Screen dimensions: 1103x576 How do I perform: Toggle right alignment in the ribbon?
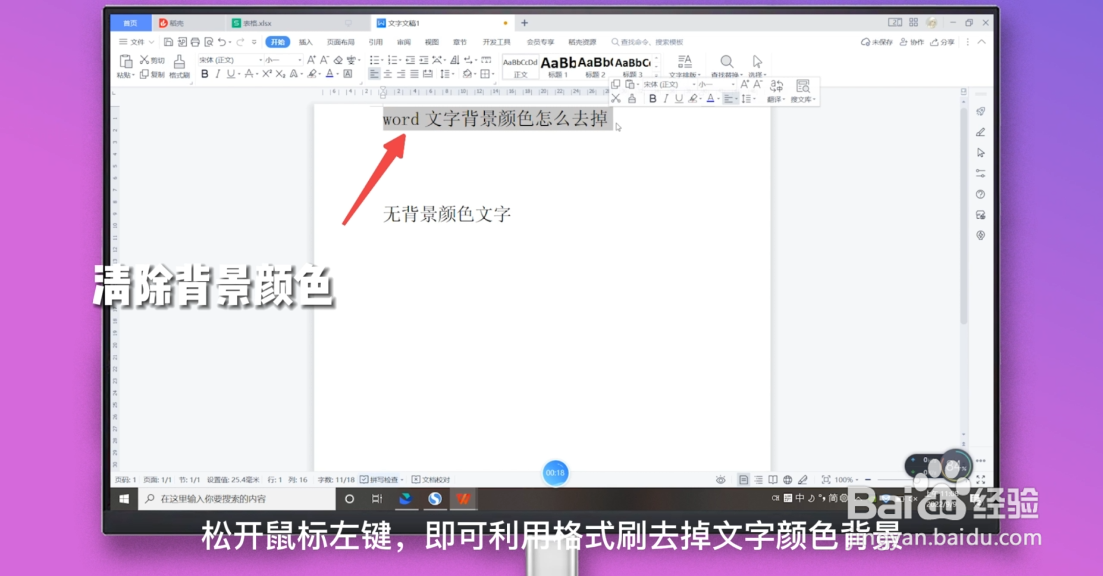pos(401,74)
